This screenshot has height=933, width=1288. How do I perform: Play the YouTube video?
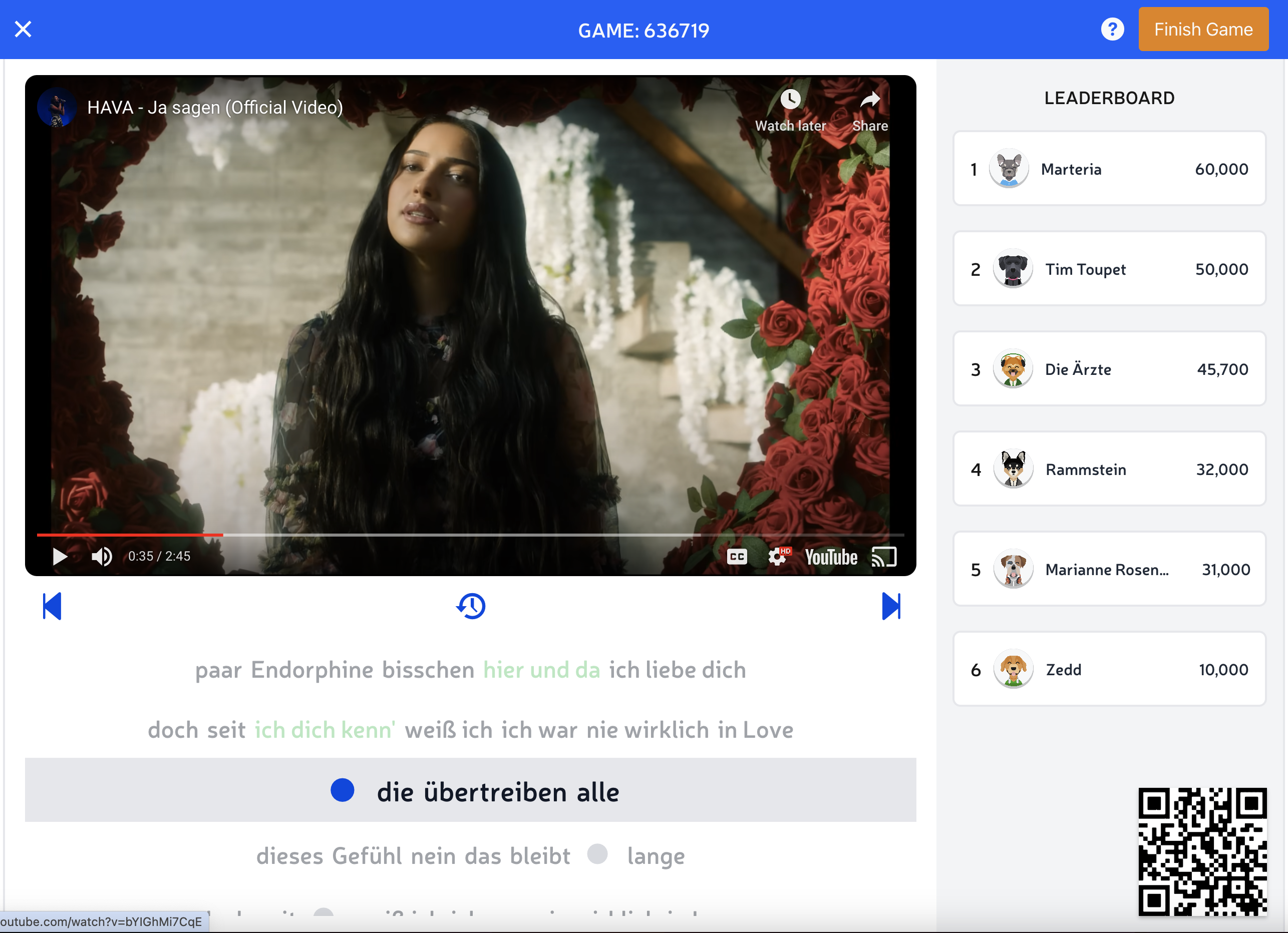click(59, 556)
